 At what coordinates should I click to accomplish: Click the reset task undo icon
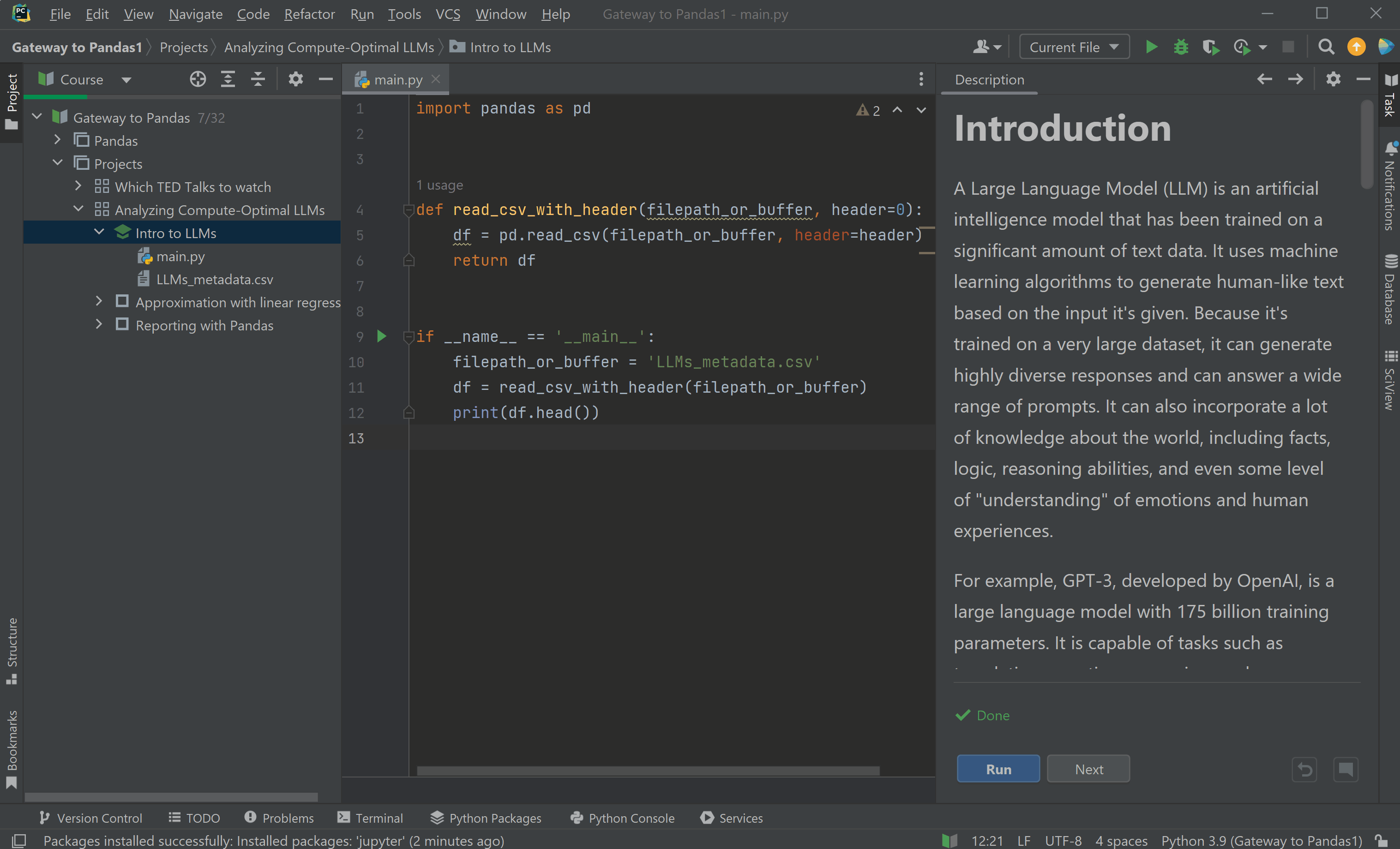[1304, 770]
